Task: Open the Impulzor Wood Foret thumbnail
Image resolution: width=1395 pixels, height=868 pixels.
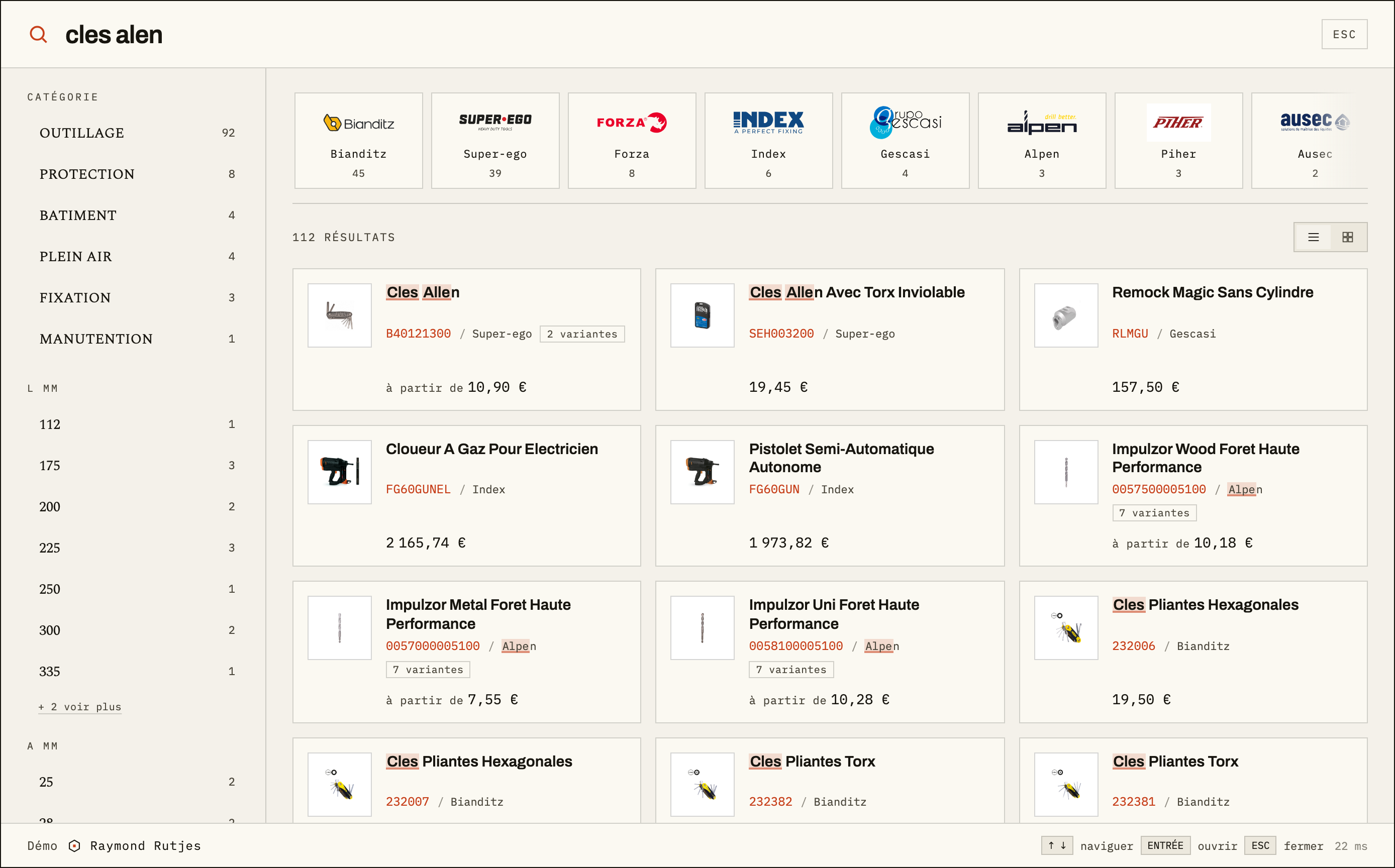Action: (x=1066, y=473)
